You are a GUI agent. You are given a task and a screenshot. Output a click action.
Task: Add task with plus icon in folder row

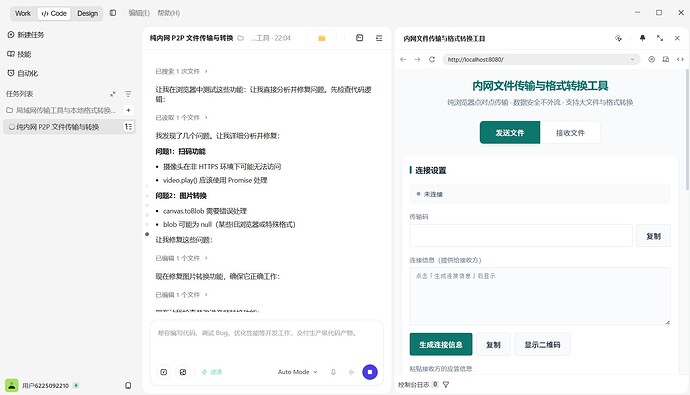(128, 110)
